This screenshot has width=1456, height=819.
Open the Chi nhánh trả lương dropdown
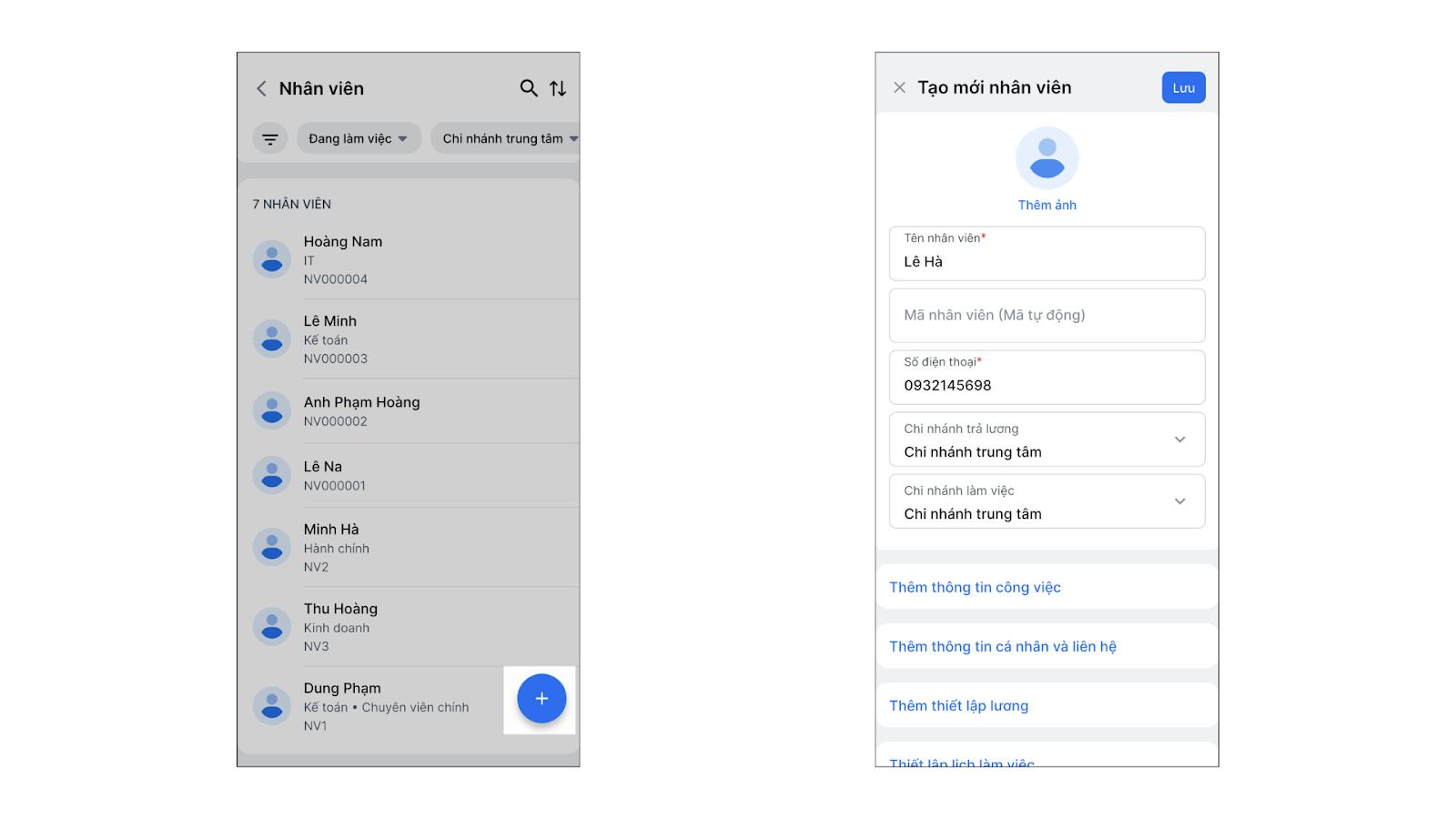[1047, 440]
